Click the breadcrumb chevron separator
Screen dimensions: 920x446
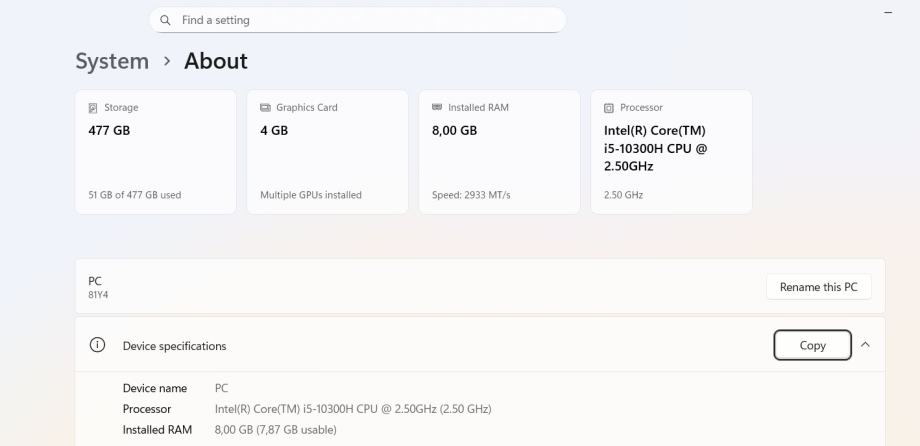167,61
